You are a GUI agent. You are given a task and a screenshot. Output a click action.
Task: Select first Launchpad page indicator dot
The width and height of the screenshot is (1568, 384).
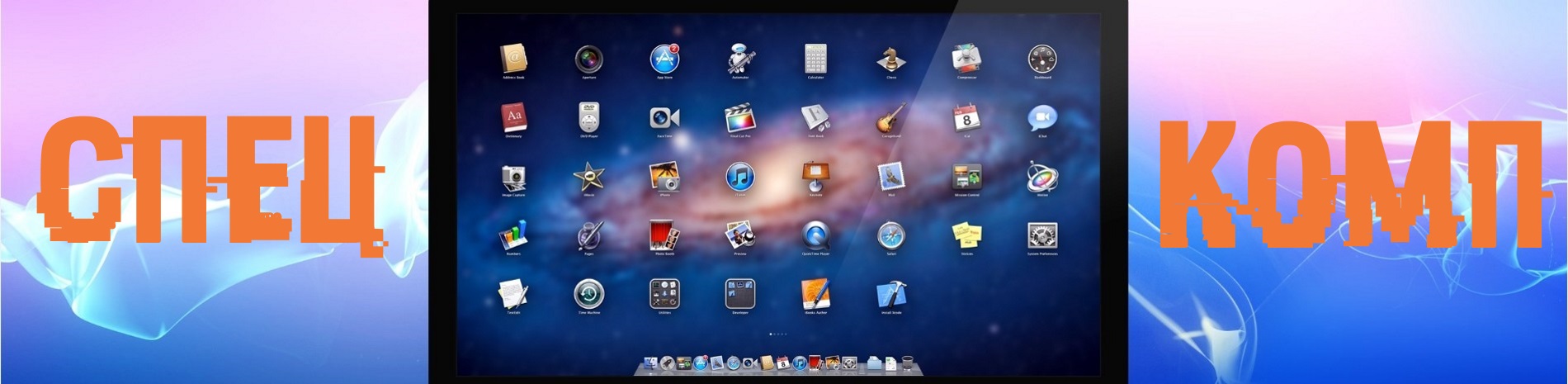pyautogui.click(x=771, y=334)
